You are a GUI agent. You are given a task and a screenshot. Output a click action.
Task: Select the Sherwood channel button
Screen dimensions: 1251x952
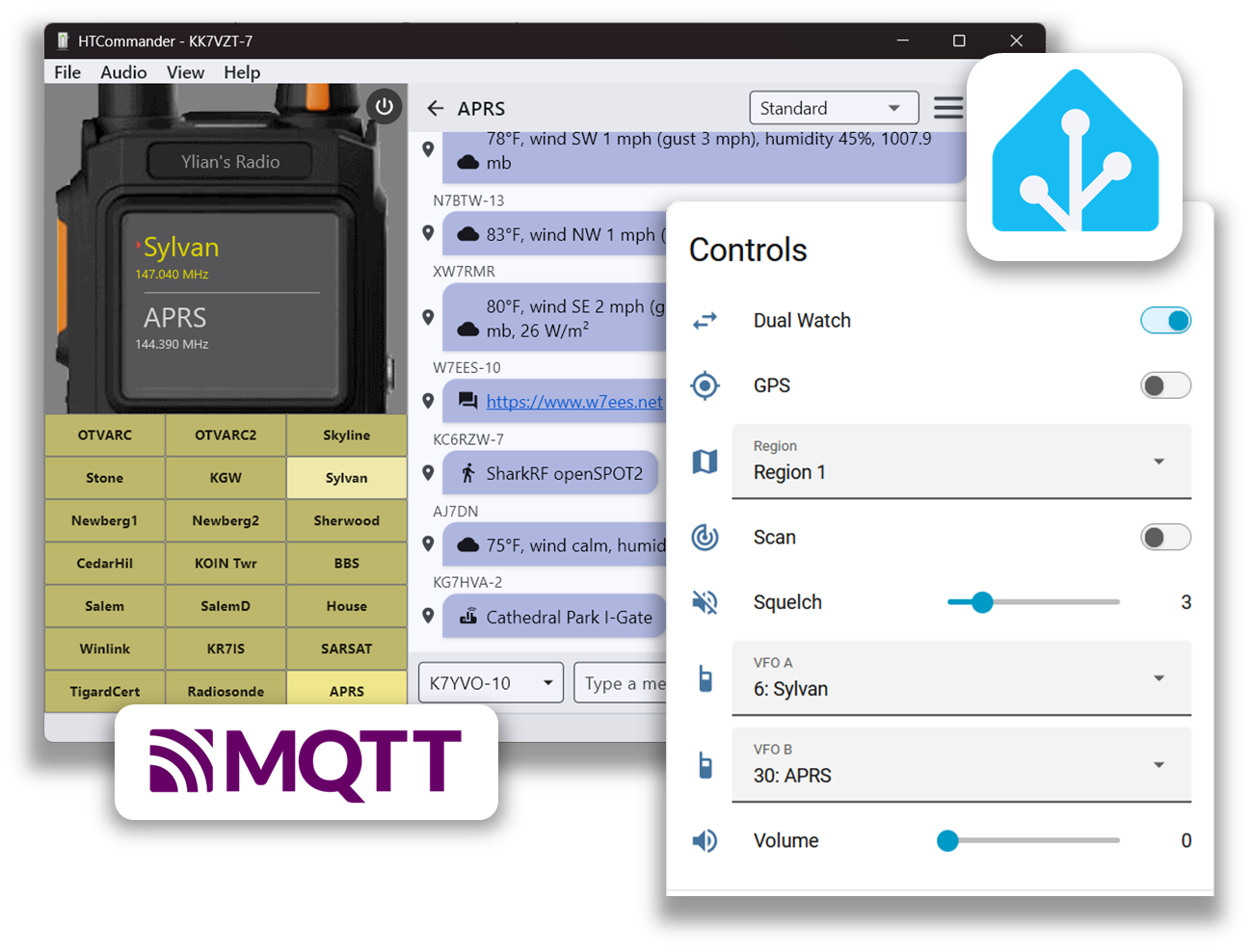[347, 520]
